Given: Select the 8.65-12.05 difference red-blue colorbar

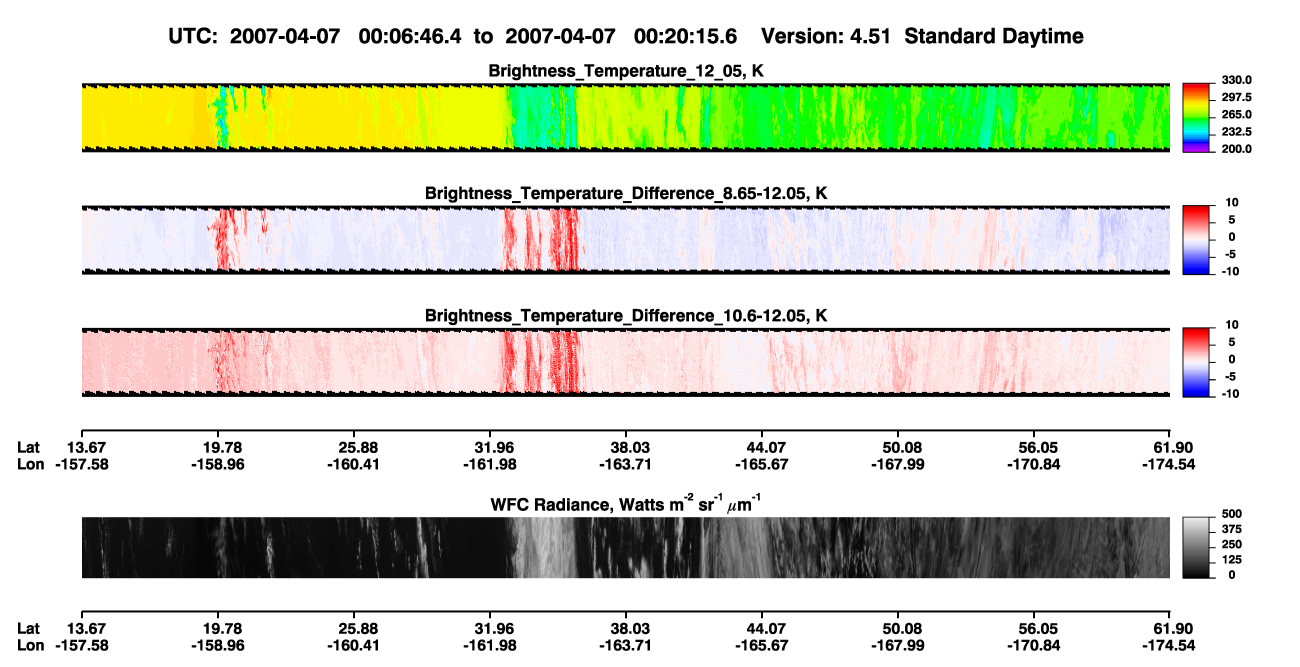Looking at the screenshot, I should tap(1196, 239).
